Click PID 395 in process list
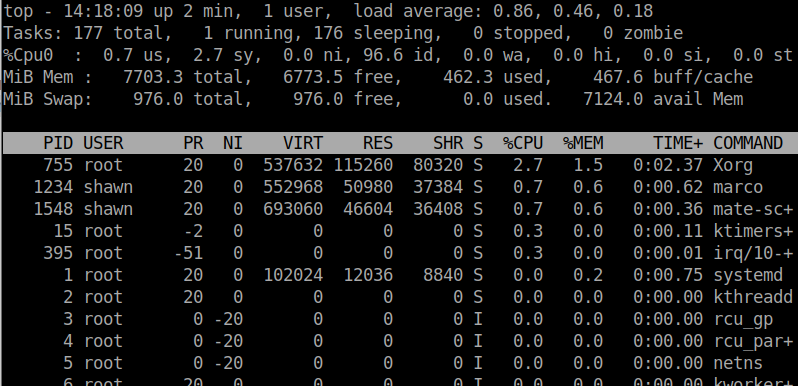 click(x=58, y=253)
